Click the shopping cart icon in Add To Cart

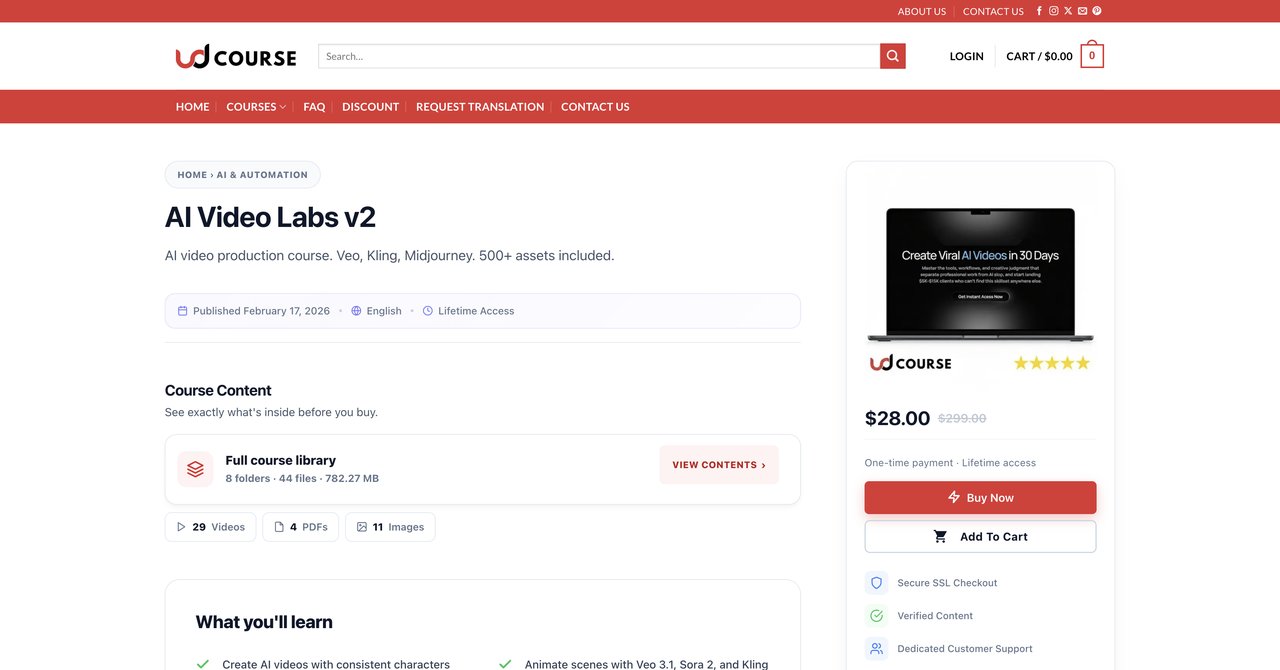(x=940, y=537)
